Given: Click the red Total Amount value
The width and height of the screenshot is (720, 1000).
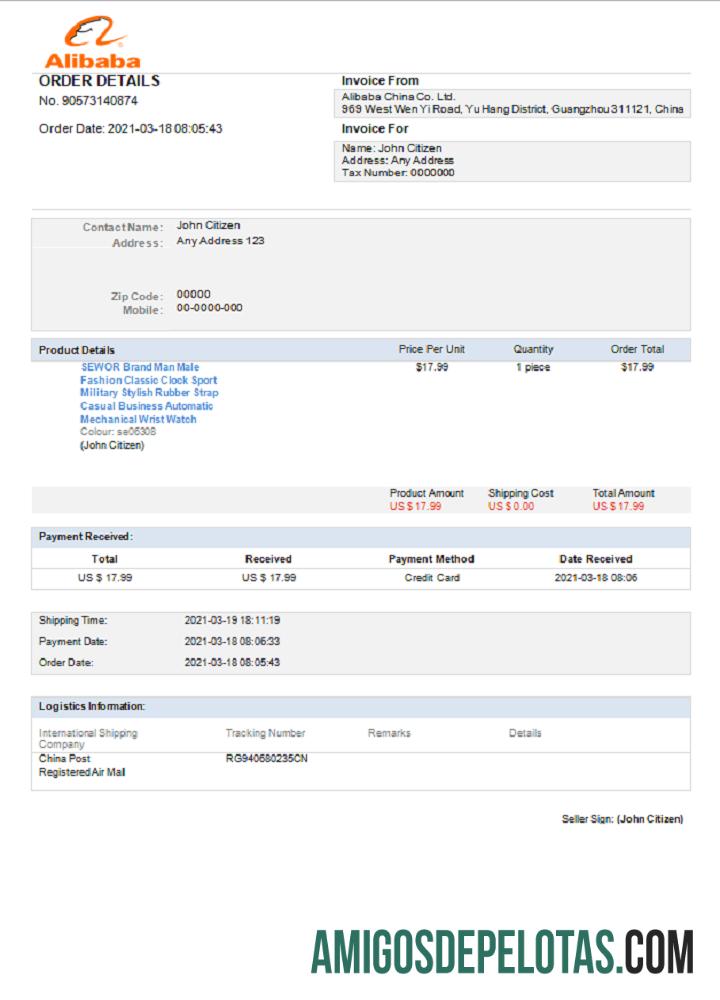Looking at the screenshot, I should (618, 507).
